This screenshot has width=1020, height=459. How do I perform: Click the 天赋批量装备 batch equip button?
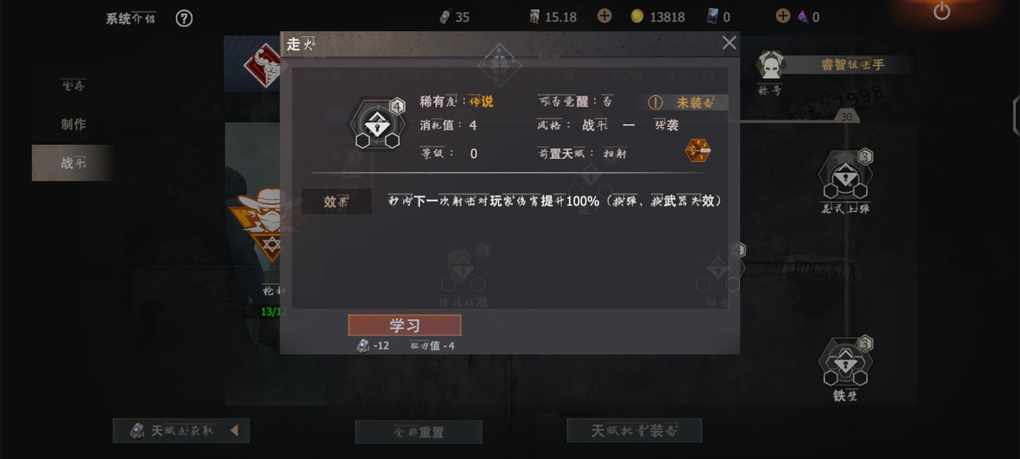coord(634,430)
